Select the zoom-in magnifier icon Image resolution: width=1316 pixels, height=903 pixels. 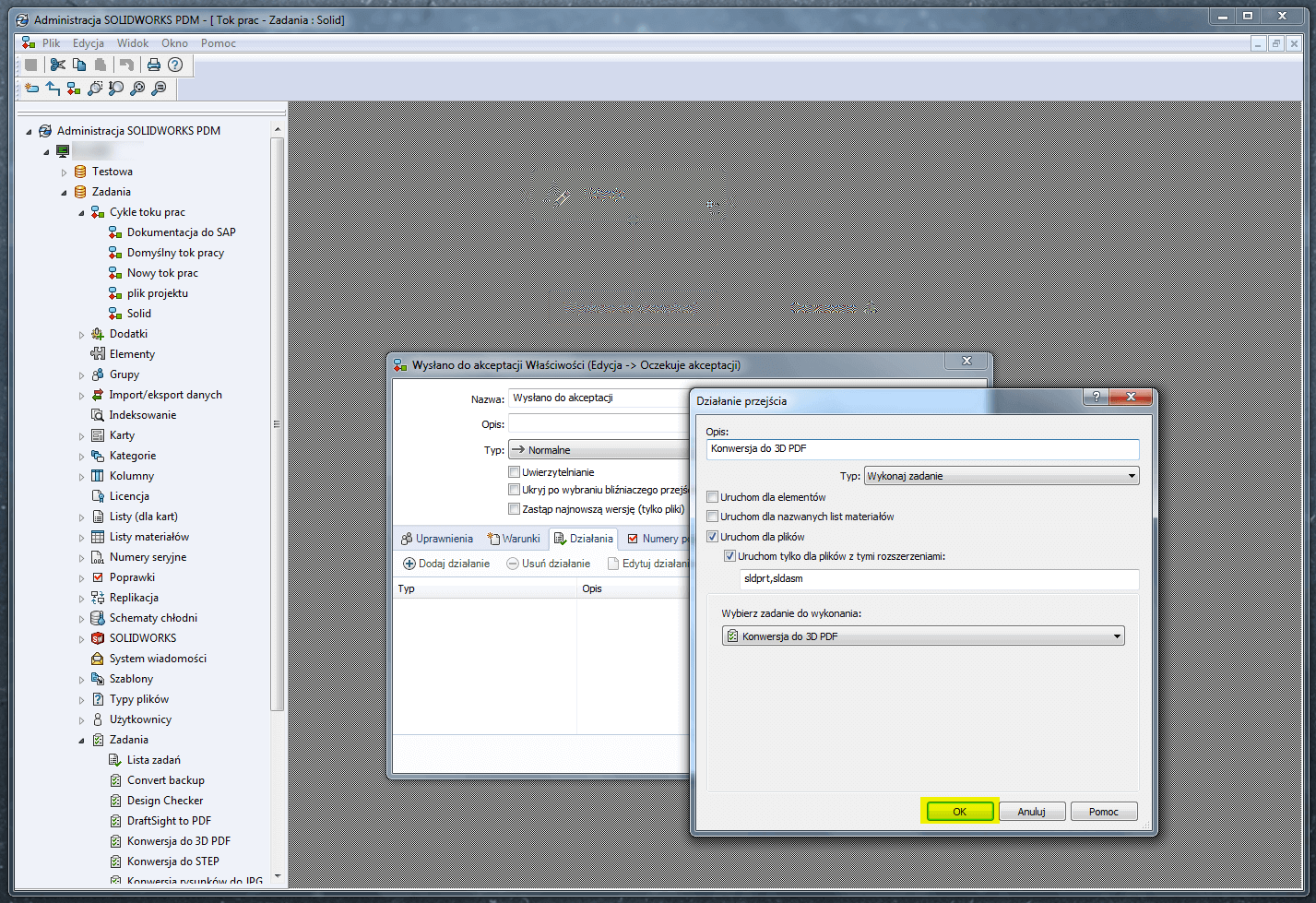(137, 88)
